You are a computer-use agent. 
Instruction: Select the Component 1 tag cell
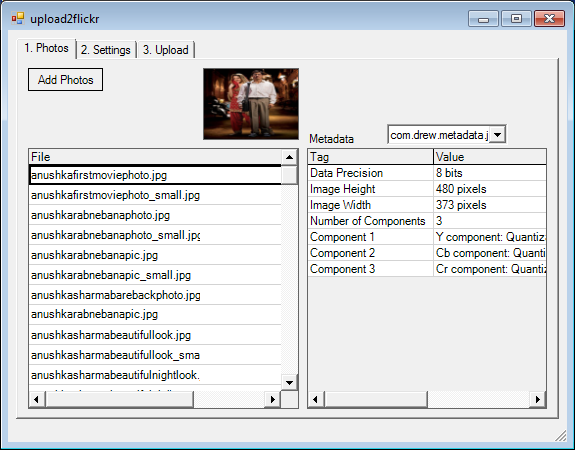coord(371,237)
